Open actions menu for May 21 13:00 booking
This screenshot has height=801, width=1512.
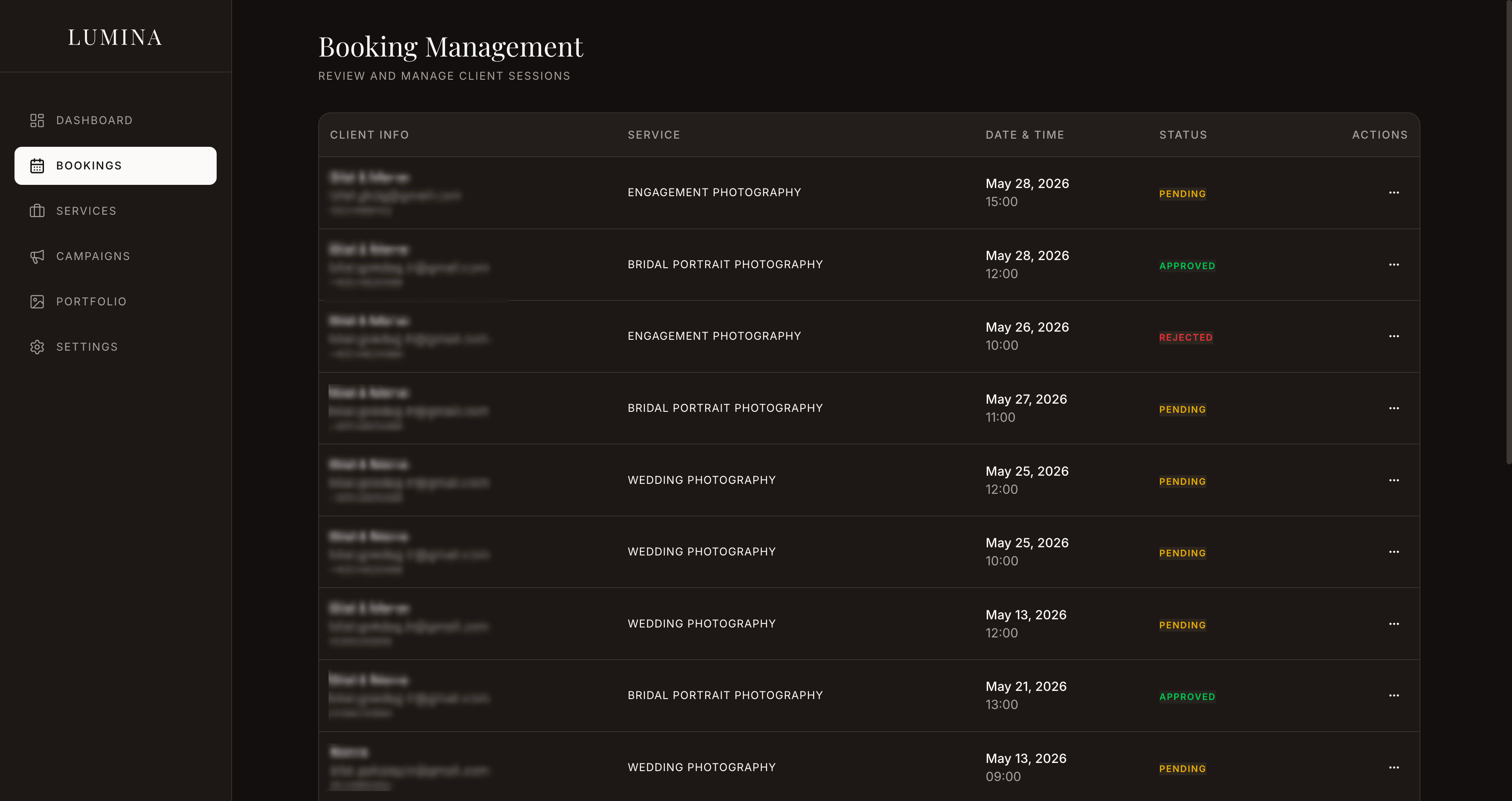tap(1394, 695)
